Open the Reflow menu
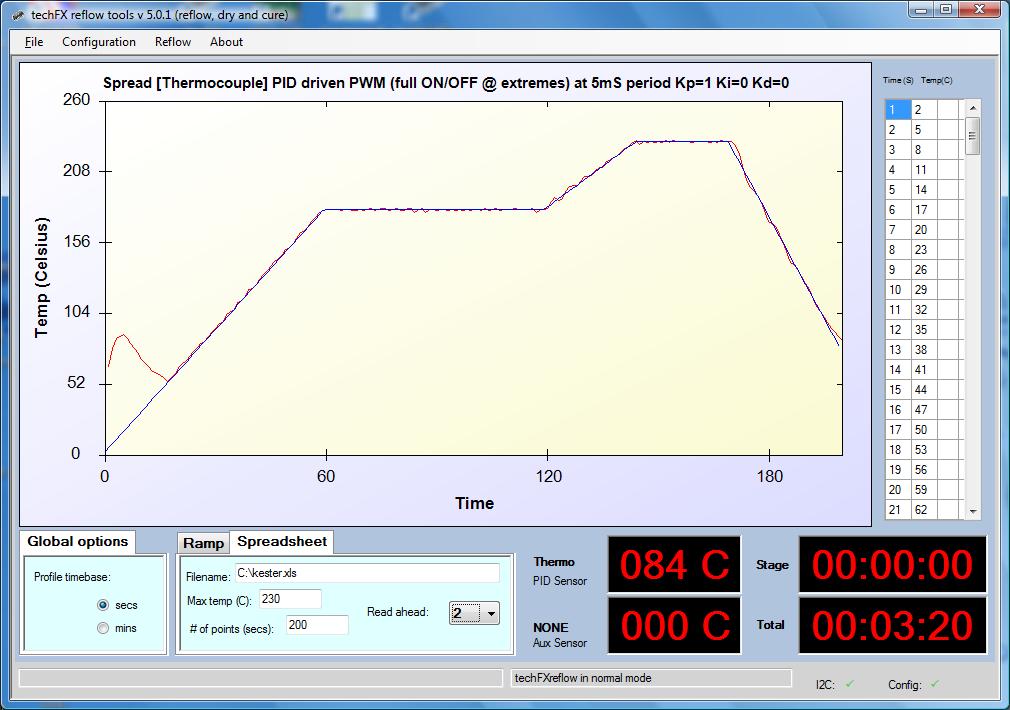Image resolution: width=1010 pixels, height=710 pixels. (x=173, y=42)
